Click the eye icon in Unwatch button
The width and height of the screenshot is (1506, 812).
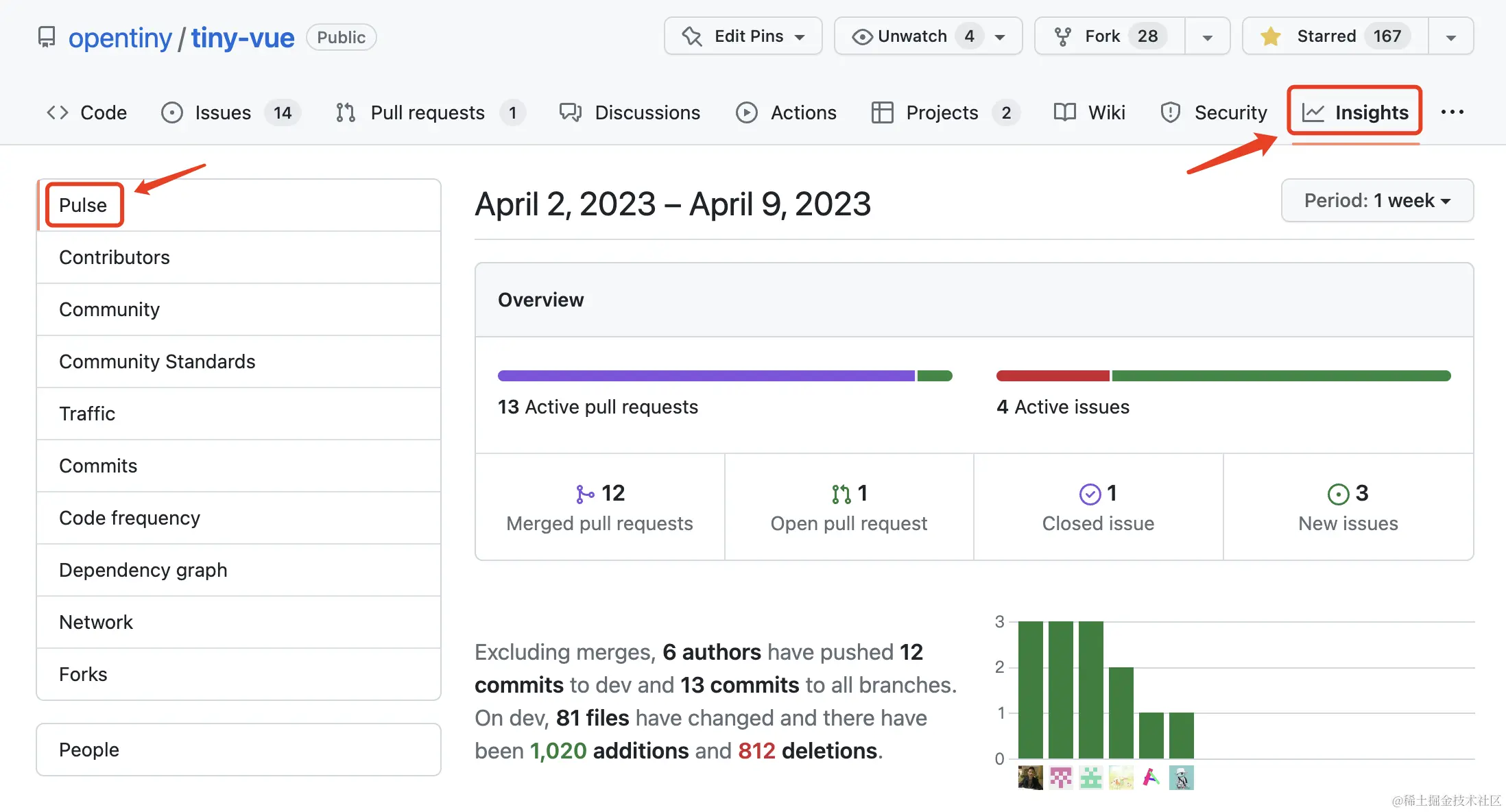tap(862, 36)
